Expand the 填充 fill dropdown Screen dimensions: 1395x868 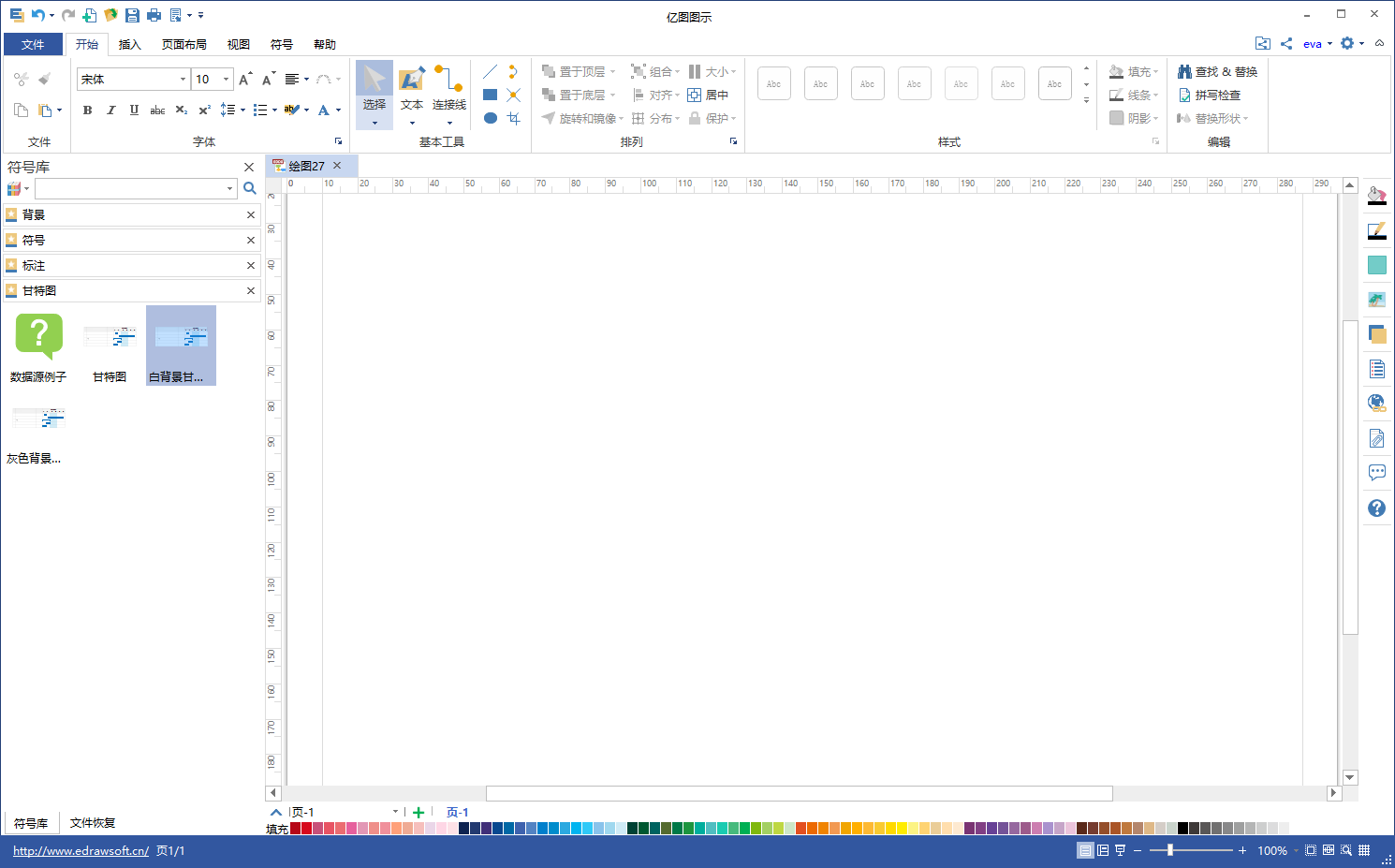pos(1155,71)
